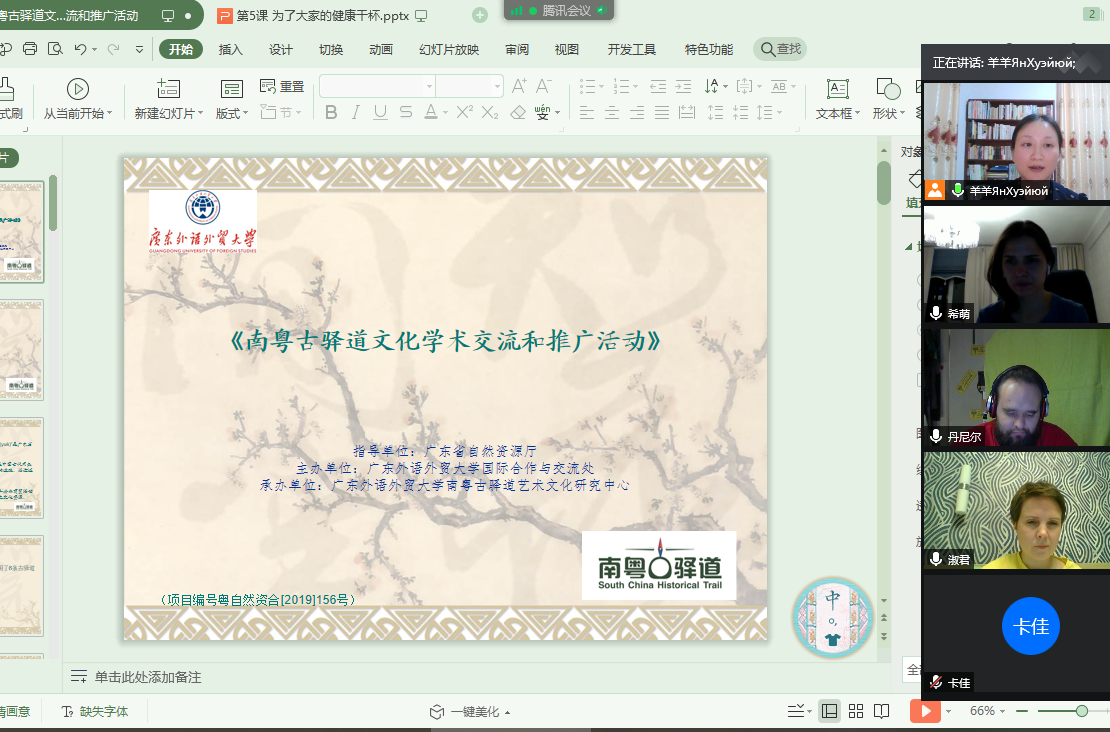Screen dimensions: 1110x732
Task: Switch to slide sorter view icon
Action: pos(855,710)
